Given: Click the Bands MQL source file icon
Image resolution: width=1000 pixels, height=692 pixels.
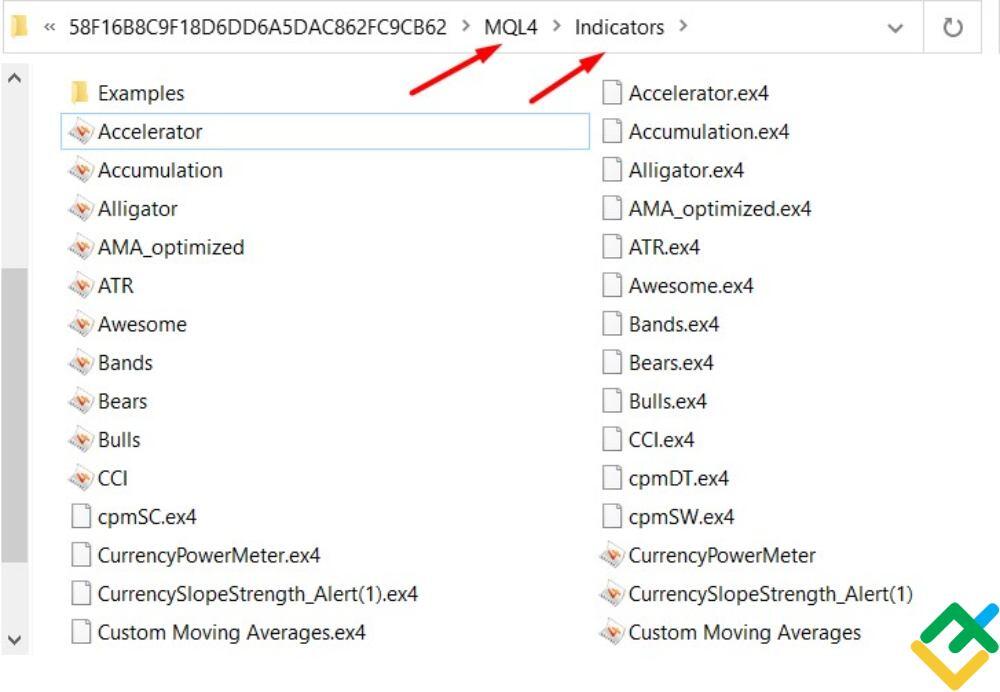Looking at the screenshot, I should (81, 363).
